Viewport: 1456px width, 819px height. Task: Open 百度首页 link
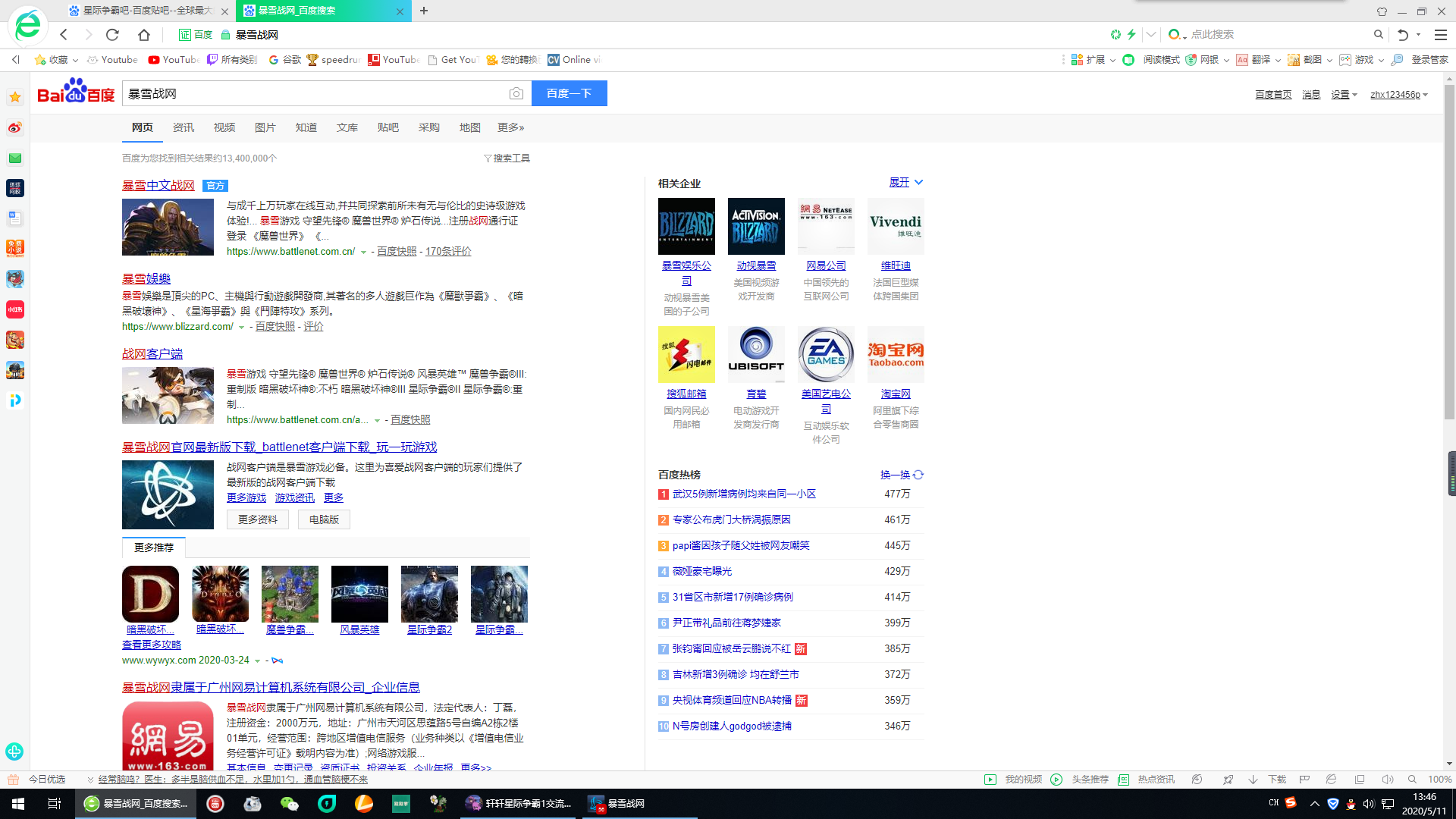tap(1273, 95)
